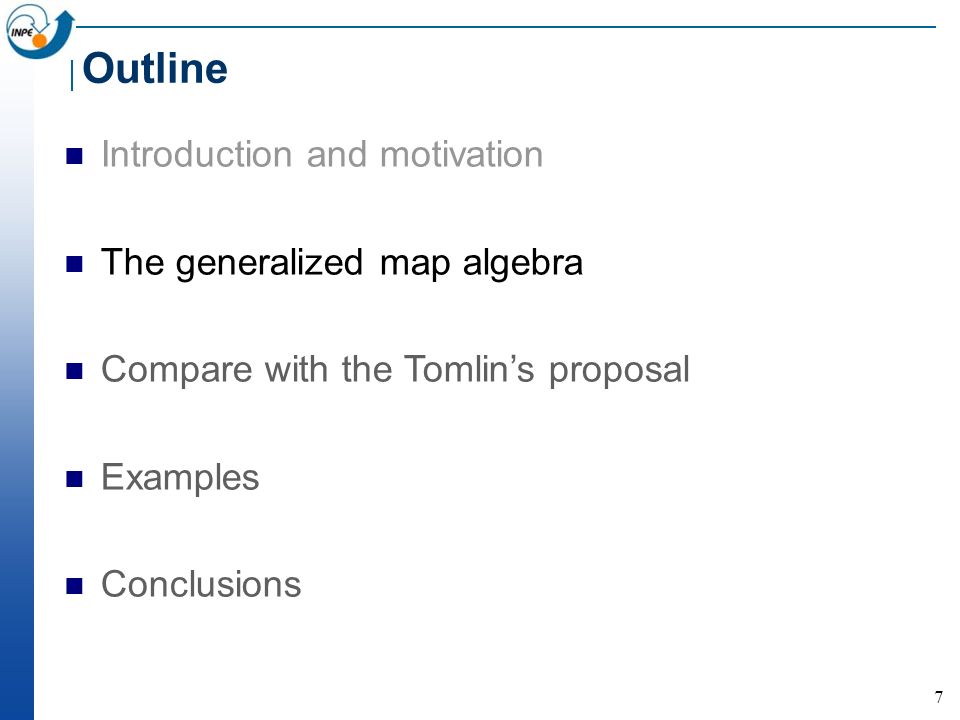Select The generalized map algebra line
This screenshot has height=720, width=960.
(342, 263)
